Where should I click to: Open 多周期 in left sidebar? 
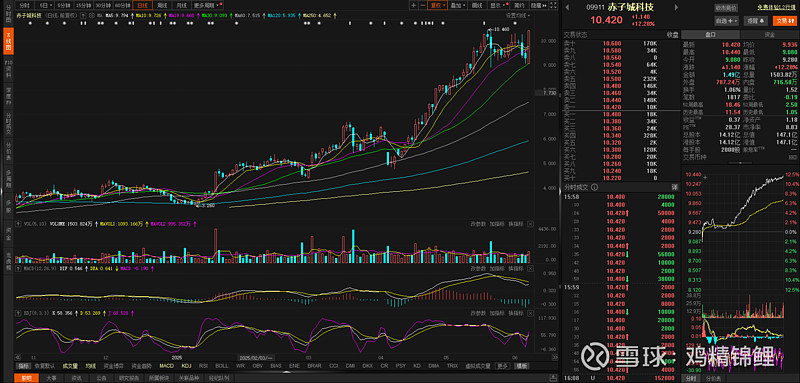(x=8, y=179)
